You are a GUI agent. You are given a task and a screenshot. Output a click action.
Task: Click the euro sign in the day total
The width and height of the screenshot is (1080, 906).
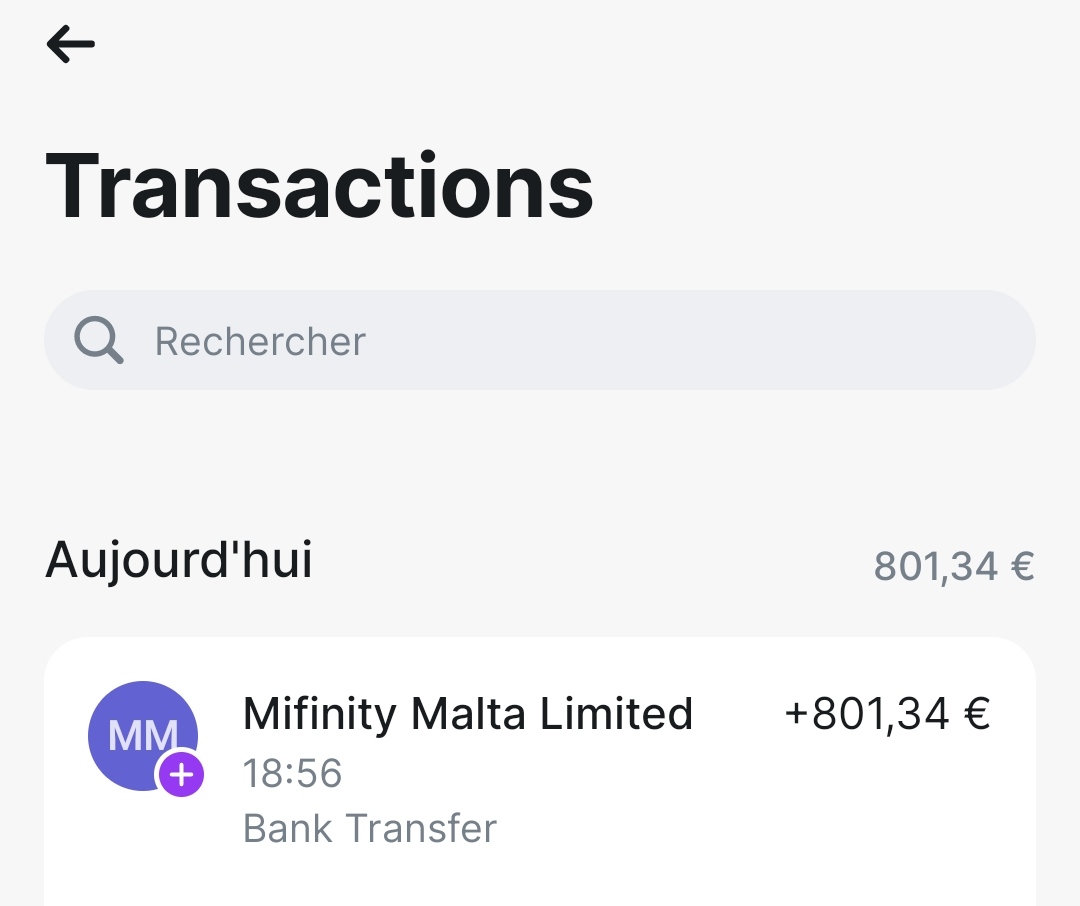1021,566
